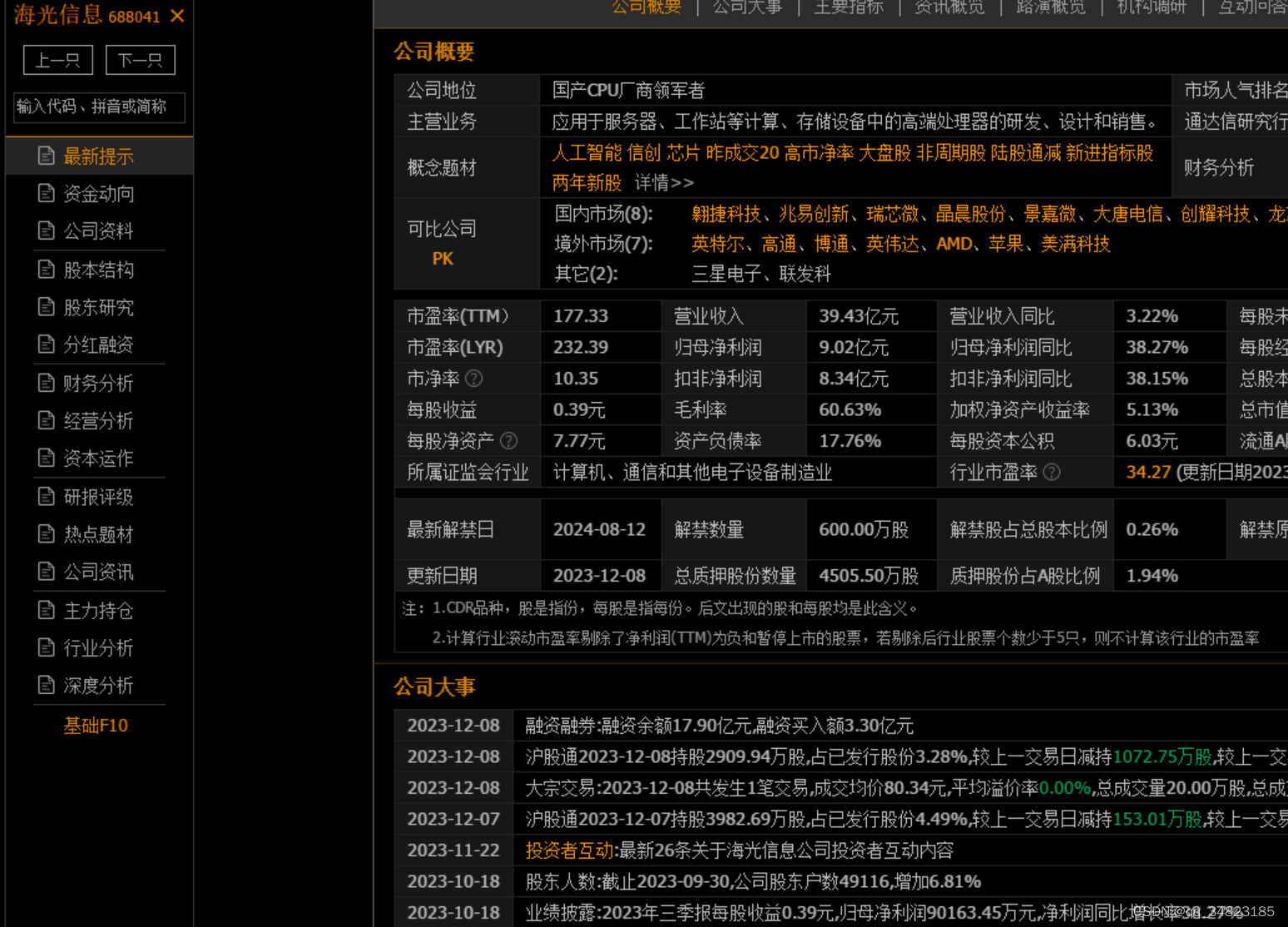Click help icon next to 每股净资产
This screenshot has width=1288, height=927.
point(508,441)
